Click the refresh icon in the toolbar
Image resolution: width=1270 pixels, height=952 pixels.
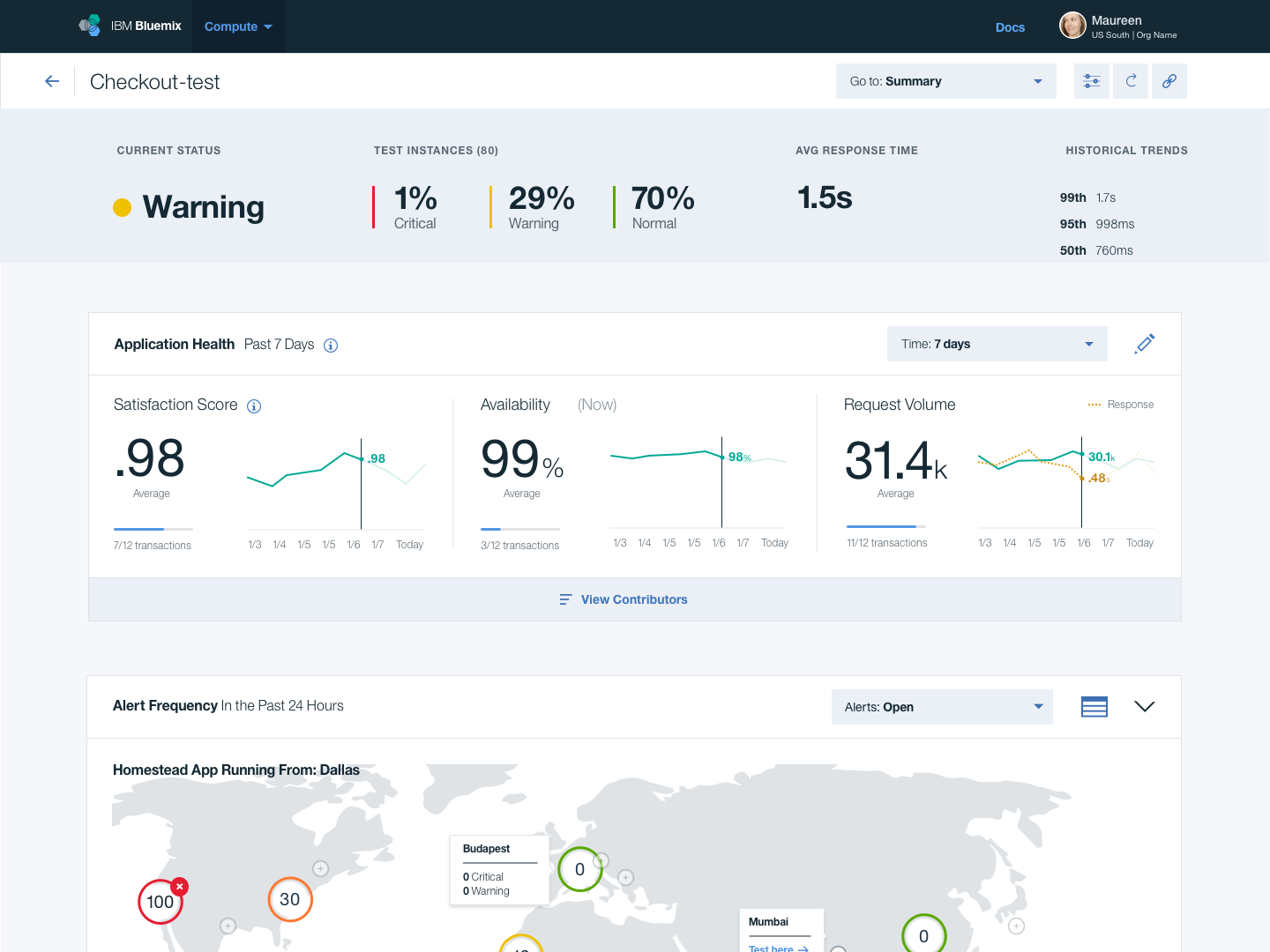pyautogui.click(x=1130, y=80)
